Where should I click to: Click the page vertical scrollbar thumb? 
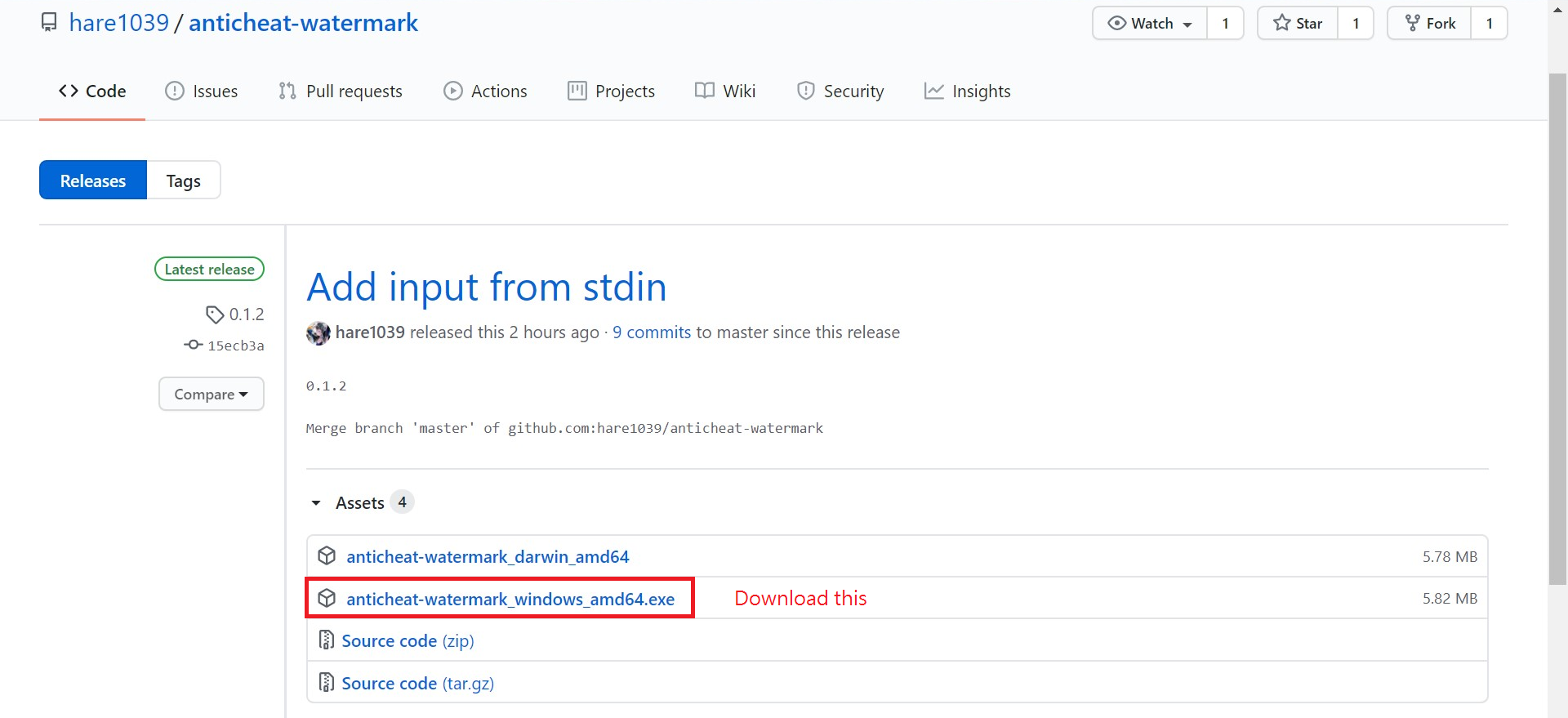click(x=1558, y=329)
